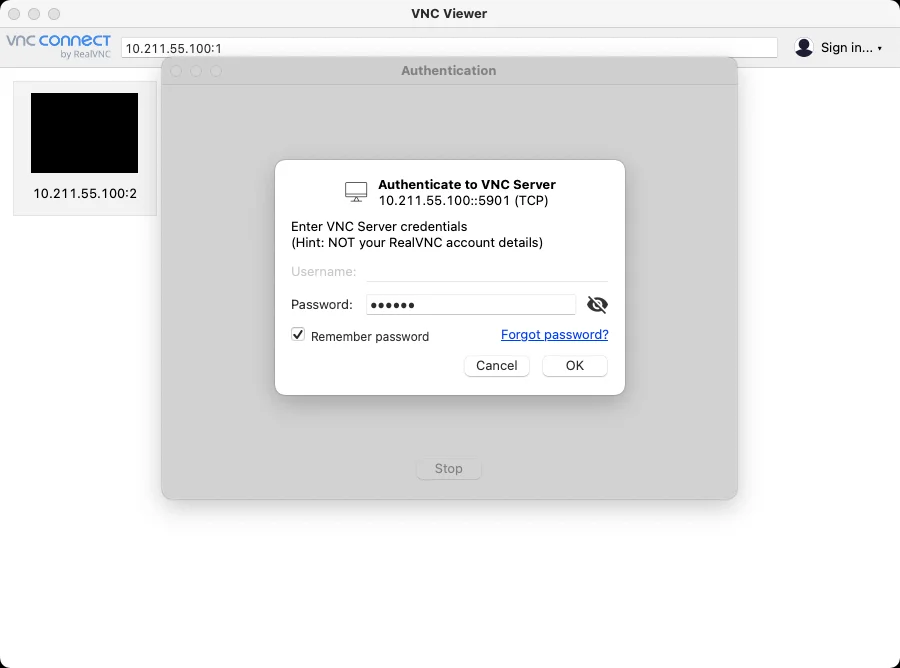Viewport: 900px width, 668px height.
Task: Click the user account avatar icon
Action: point(804,47)
